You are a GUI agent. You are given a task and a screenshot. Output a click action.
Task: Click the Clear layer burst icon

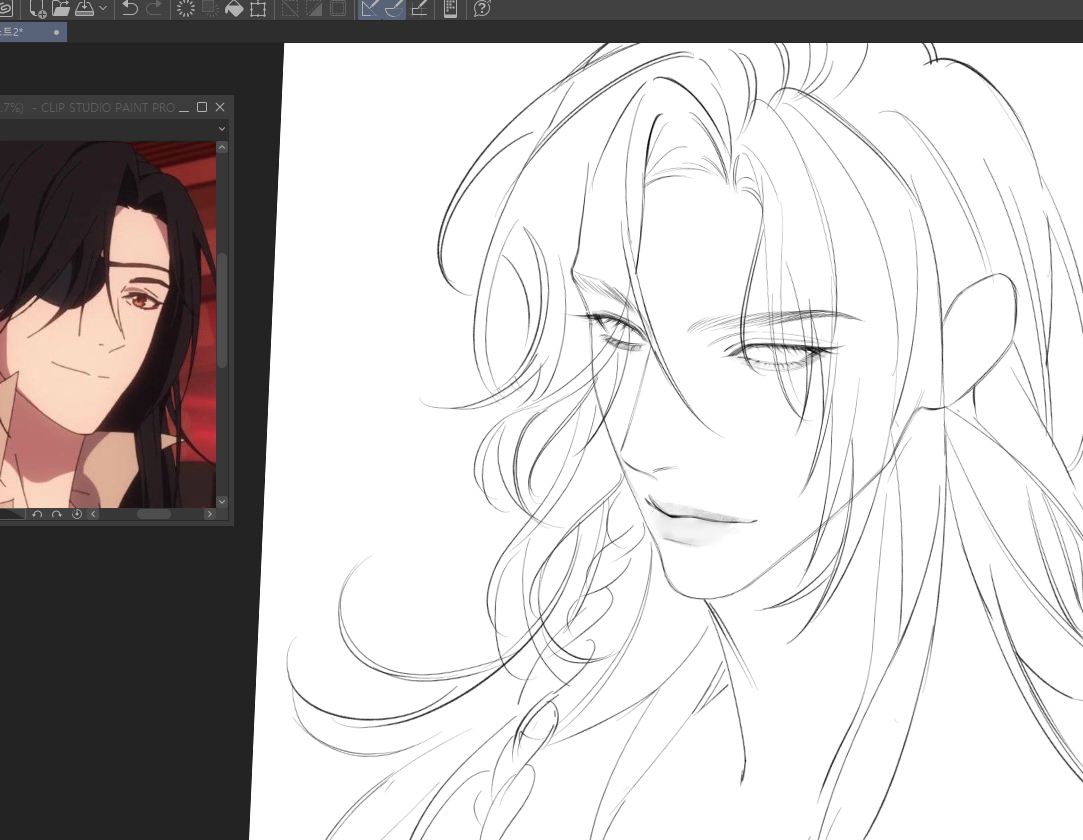coord(185,9)
